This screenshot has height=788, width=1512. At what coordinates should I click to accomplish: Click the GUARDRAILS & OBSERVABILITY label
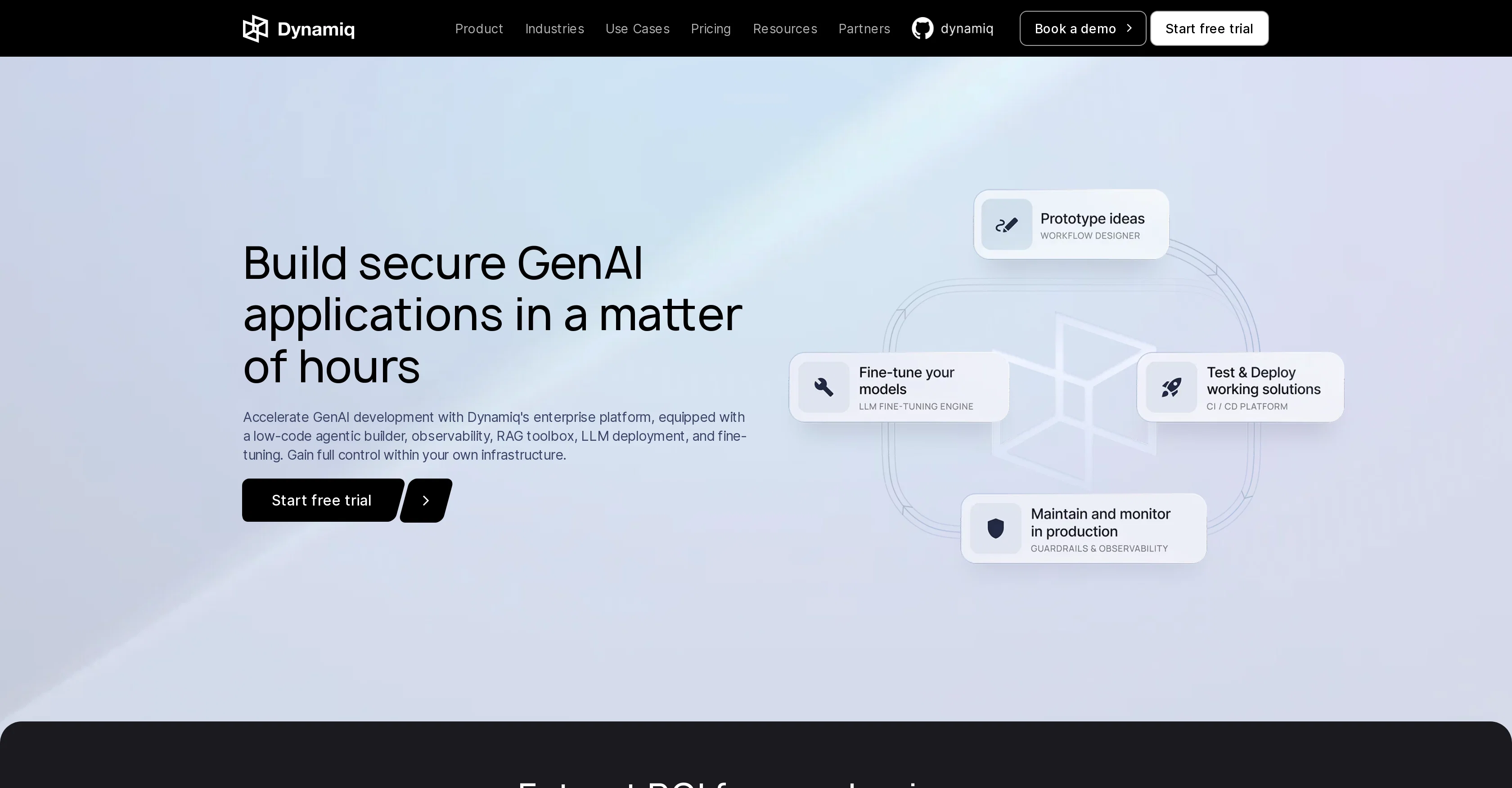tap(1099, 549)
